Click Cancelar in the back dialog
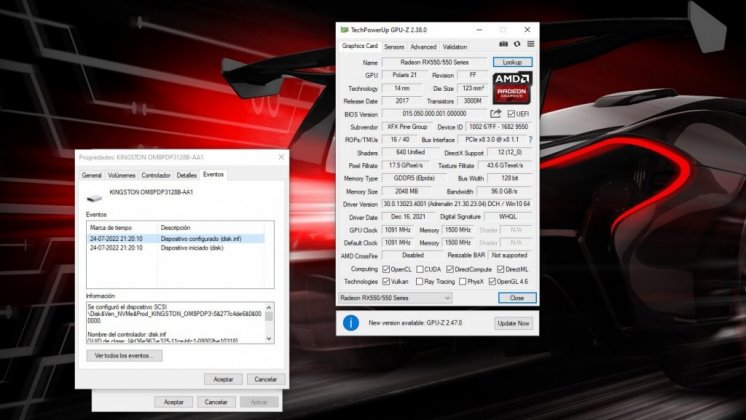 [216, 402]
